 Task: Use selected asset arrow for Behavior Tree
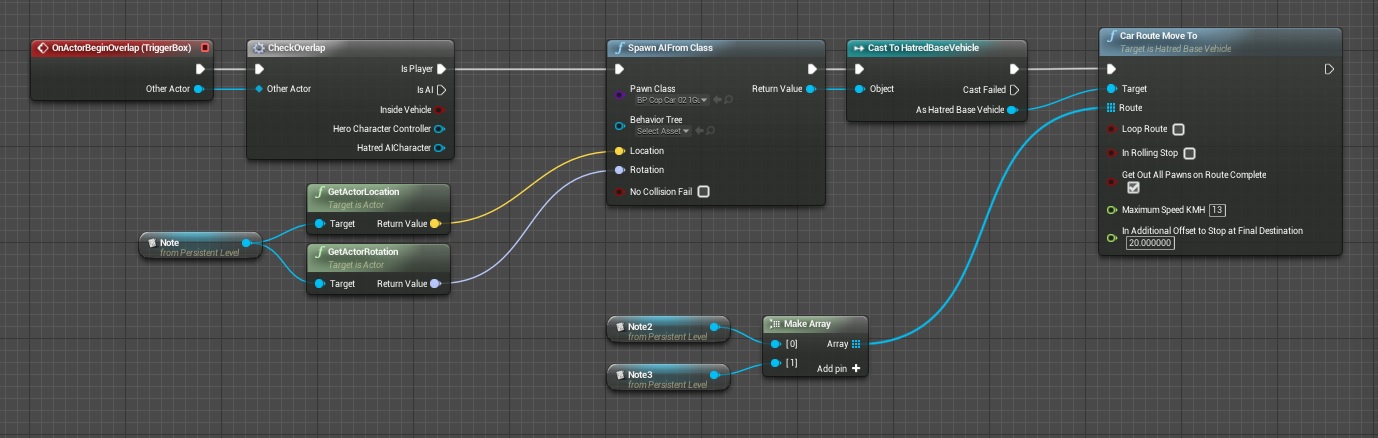coord(697,131)
